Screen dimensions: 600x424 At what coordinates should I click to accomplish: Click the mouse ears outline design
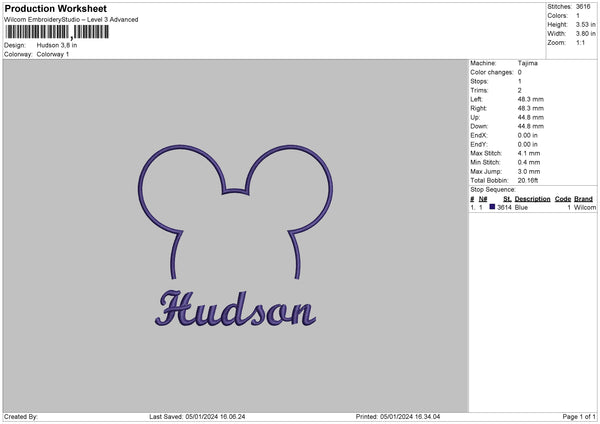[235, 212]
